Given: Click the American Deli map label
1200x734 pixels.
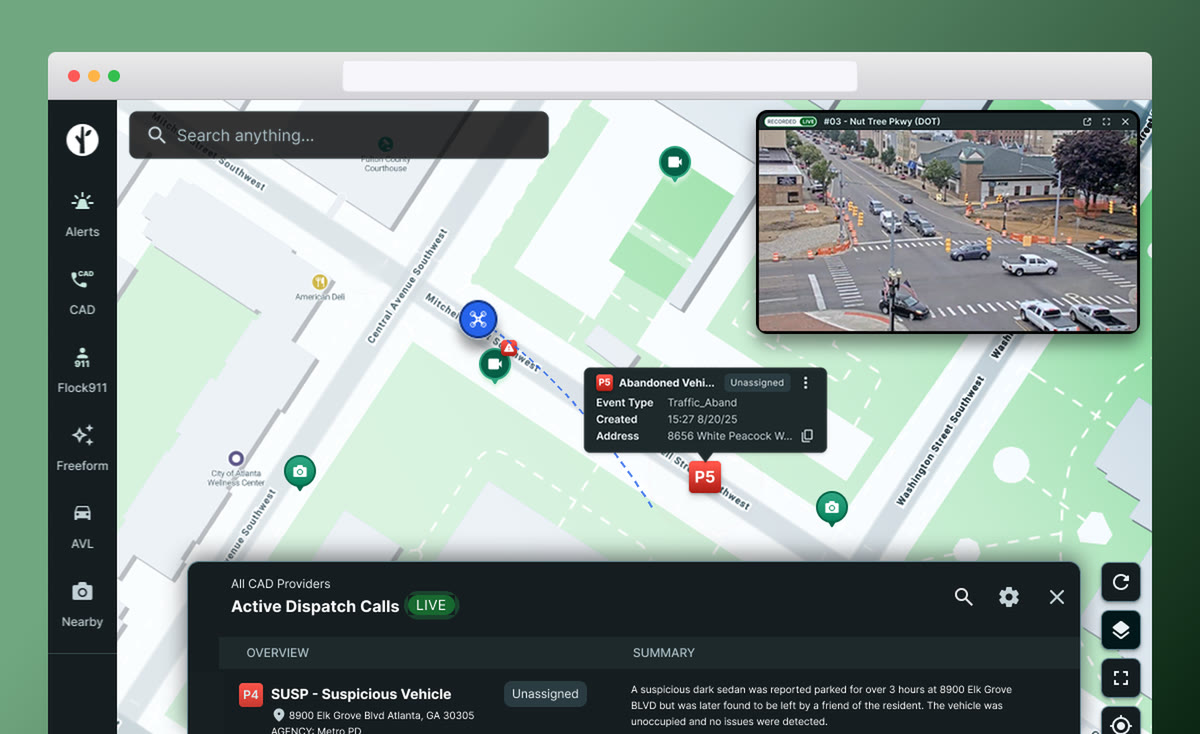Looking at the screenshot, I should [319, 297].
